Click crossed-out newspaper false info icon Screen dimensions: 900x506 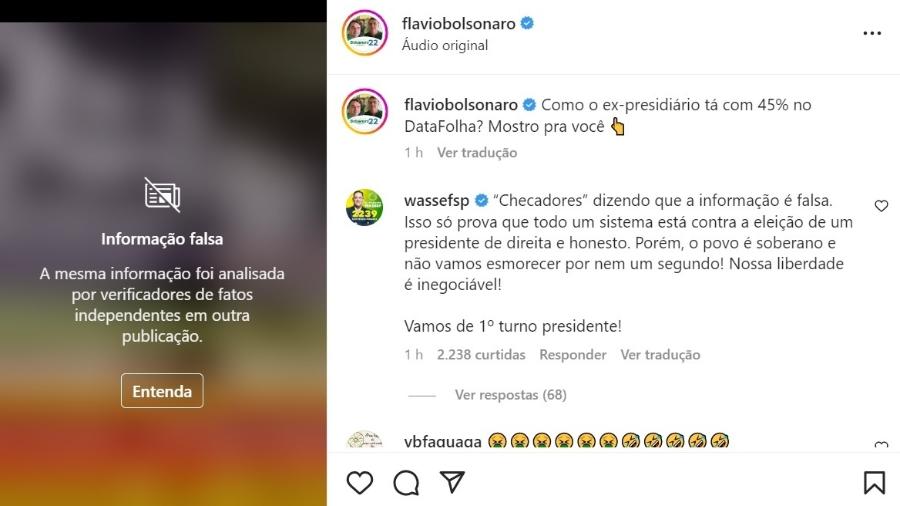[162, 195]
